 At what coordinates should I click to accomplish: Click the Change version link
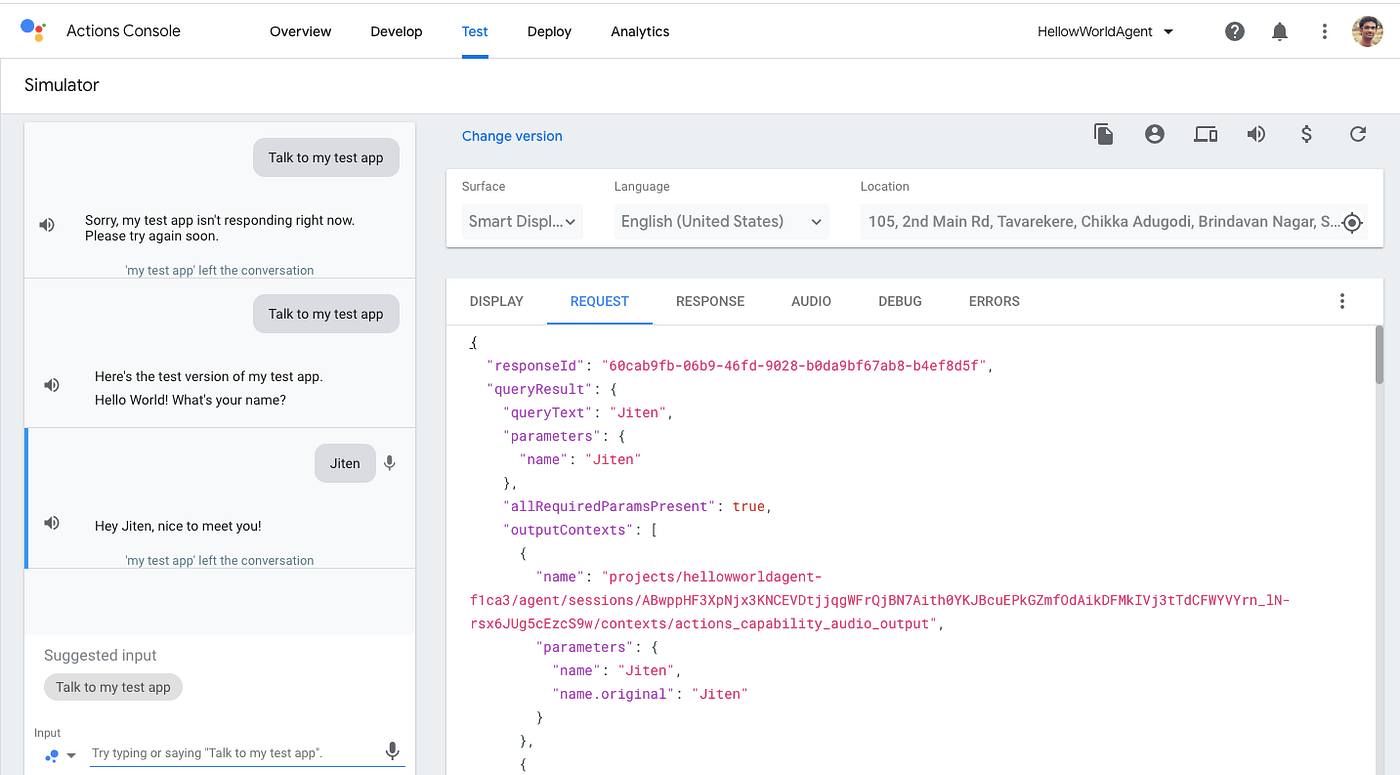[512, 136]
